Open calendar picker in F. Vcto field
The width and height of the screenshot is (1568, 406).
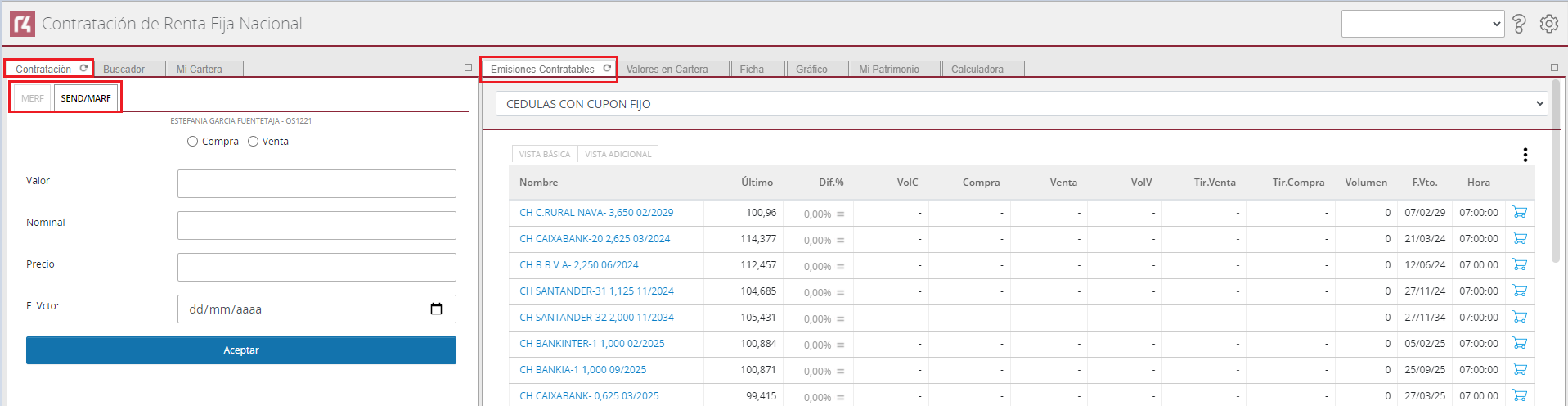[436, 309]
